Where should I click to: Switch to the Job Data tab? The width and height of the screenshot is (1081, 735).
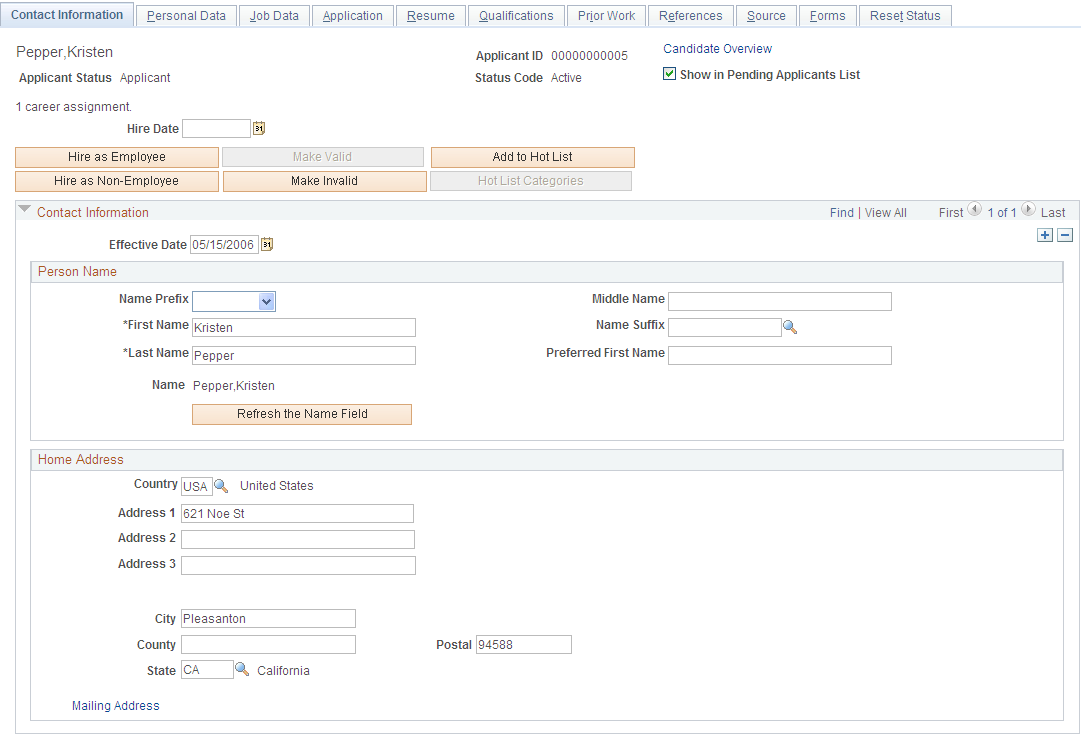(274, 16)
